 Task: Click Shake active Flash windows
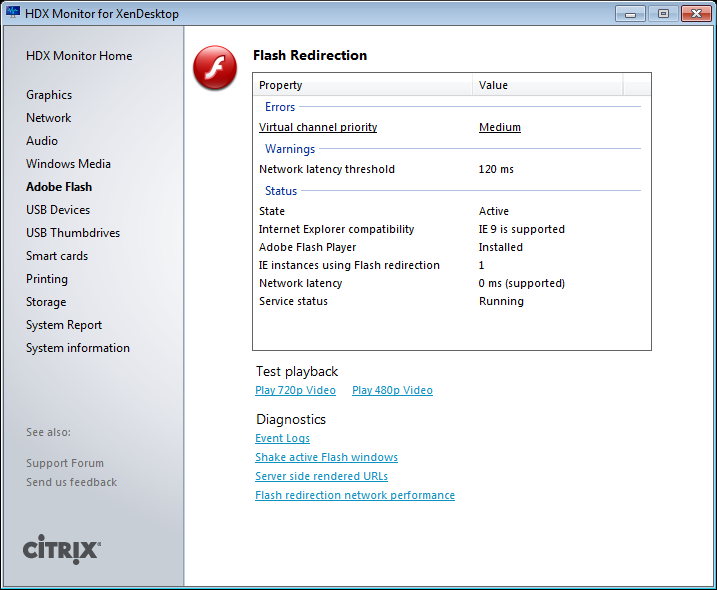tap(326, 457)
